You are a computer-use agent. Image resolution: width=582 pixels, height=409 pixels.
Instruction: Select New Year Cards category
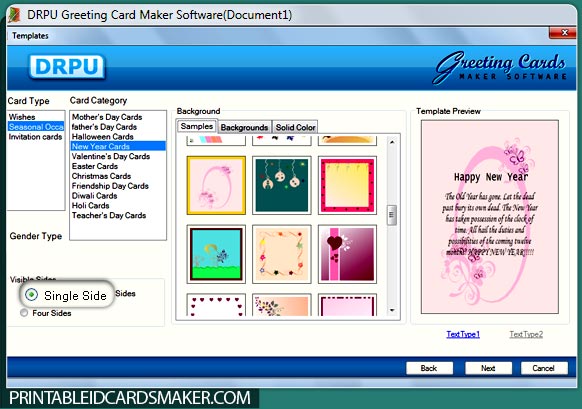118,146
